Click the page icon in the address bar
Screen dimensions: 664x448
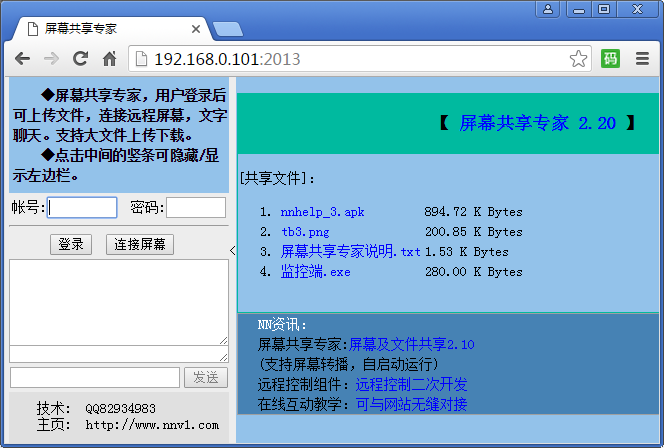tap(141, 59)
